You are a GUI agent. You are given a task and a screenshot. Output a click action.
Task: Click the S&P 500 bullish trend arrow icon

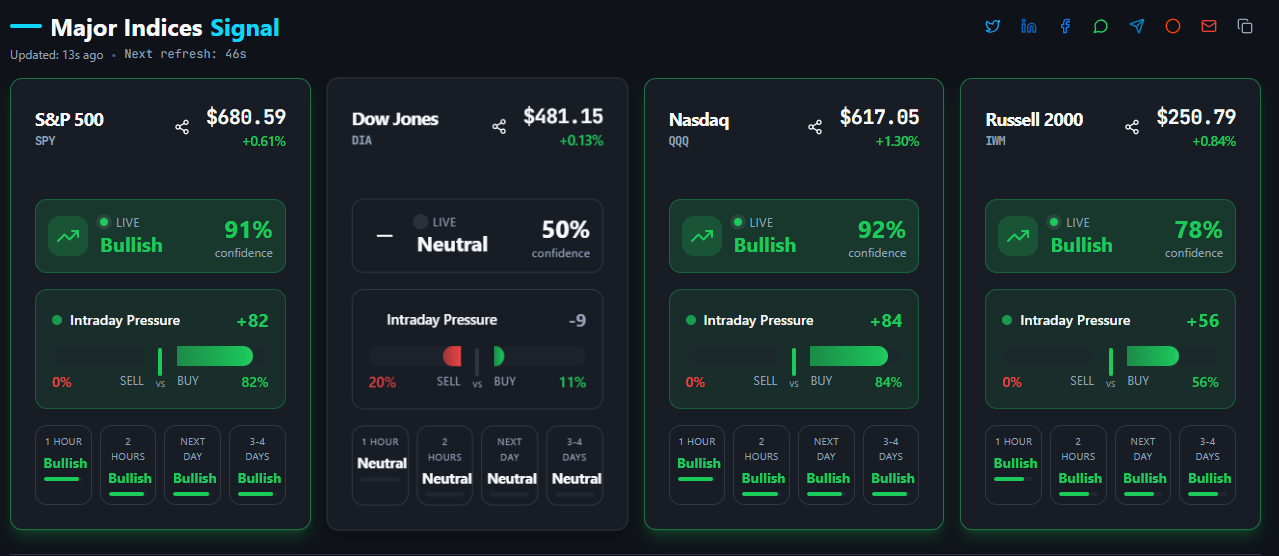pos(68,236)
